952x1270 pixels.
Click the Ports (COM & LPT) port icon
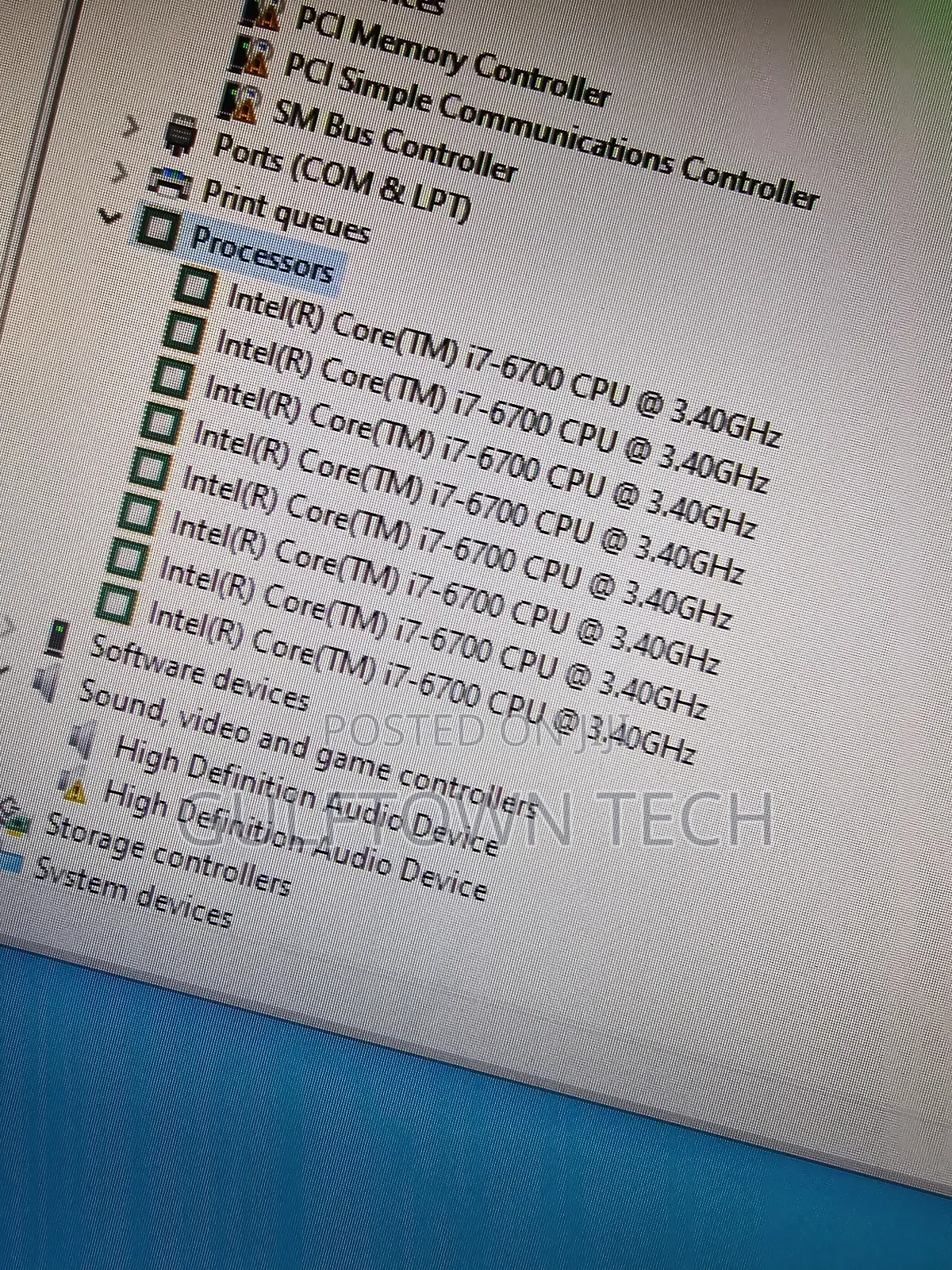click(182, 136)
